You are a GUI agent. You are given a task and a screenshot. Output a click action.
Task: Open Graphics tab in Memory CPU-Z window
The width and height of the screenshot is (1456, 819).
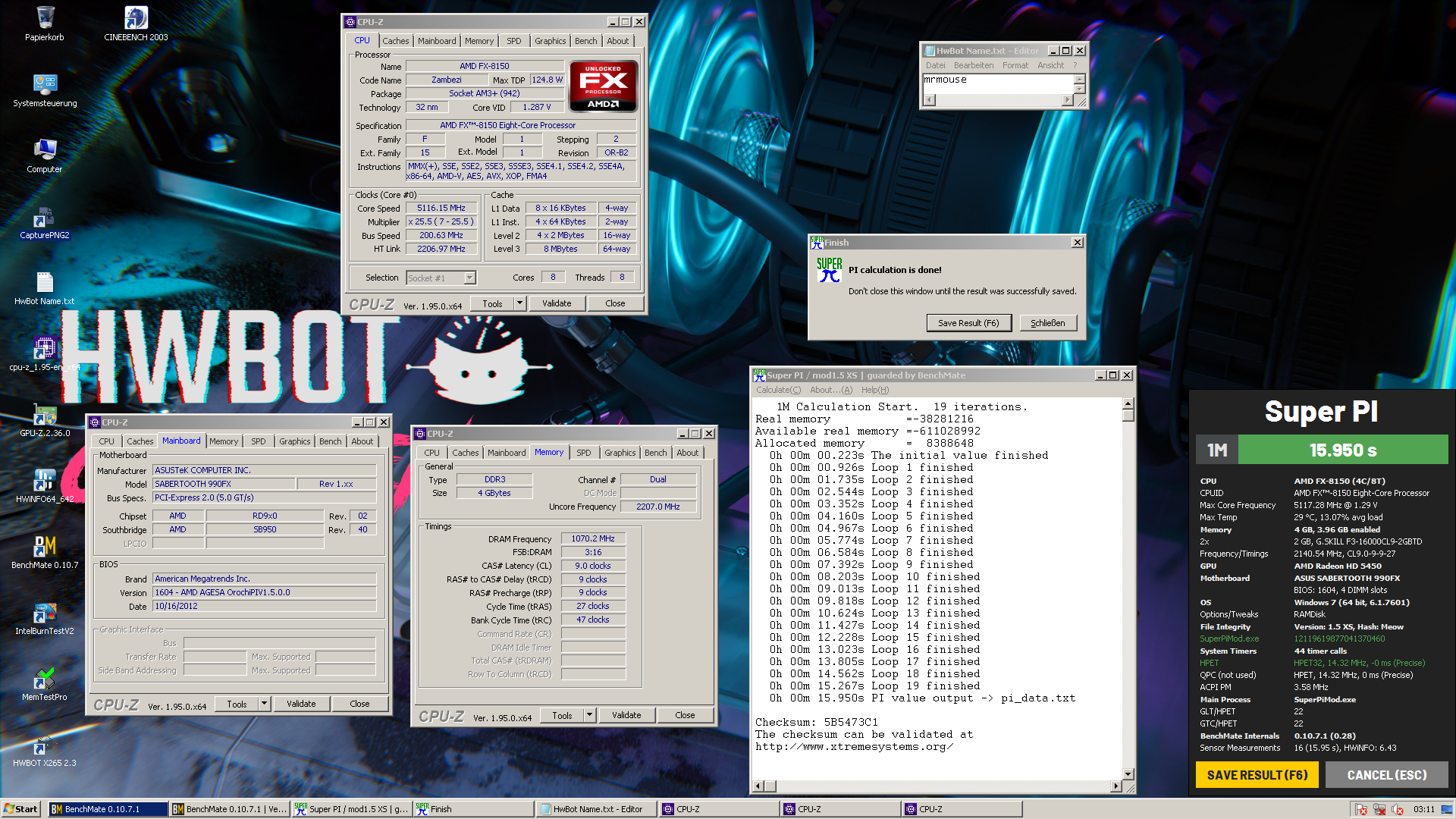[x=620, y=453]
